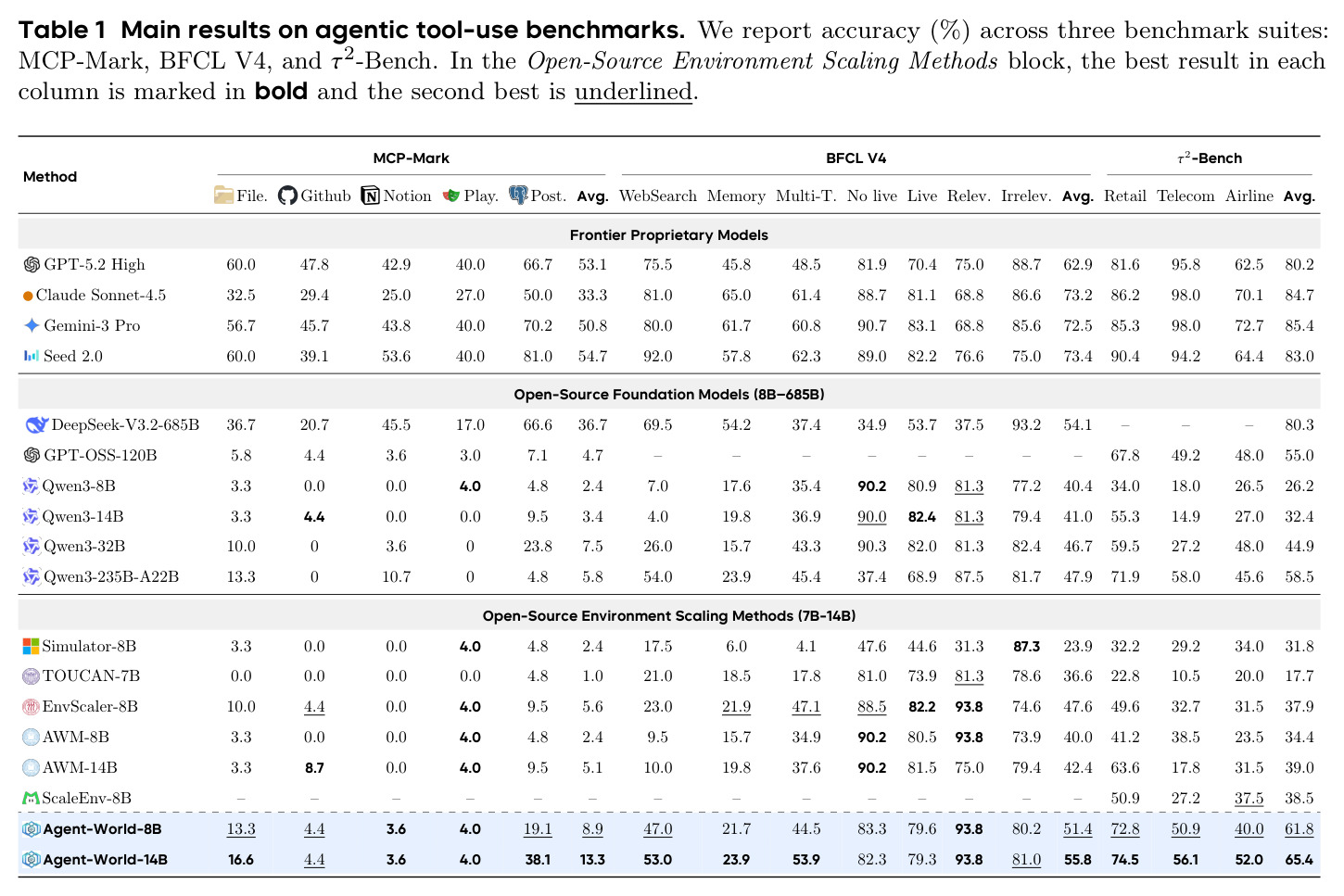
Task: Click Seed 2.0's WebSearch value 92.0
Action: coord(658,357)
